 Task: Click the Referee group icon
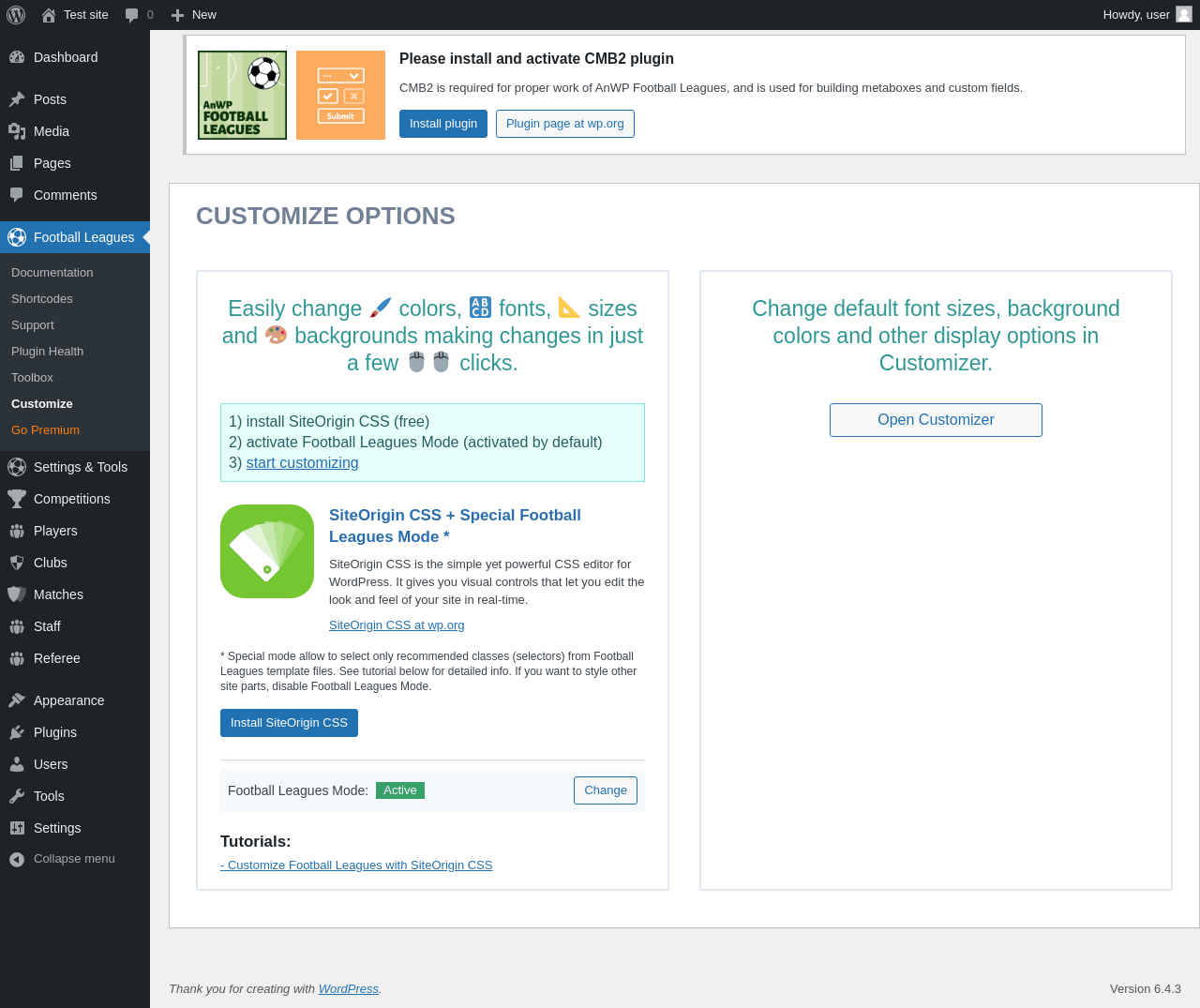click(17, 658)
